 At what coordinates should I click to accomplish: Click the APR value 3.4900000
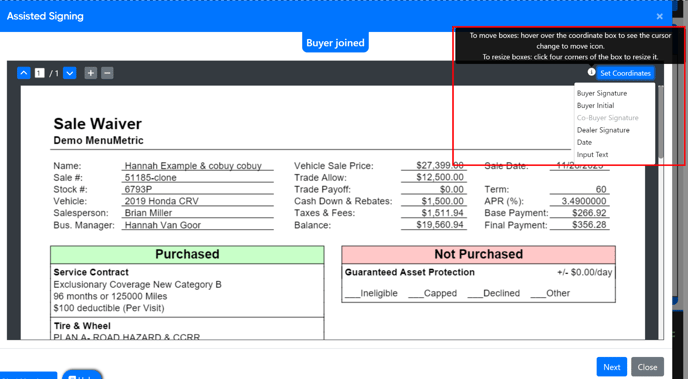pos(584,201)
